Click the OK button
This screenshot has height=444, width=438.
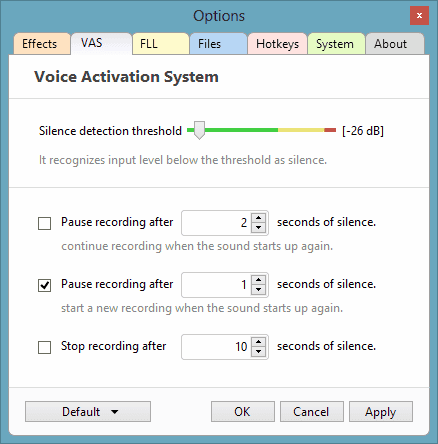click(x=243, y=412)
